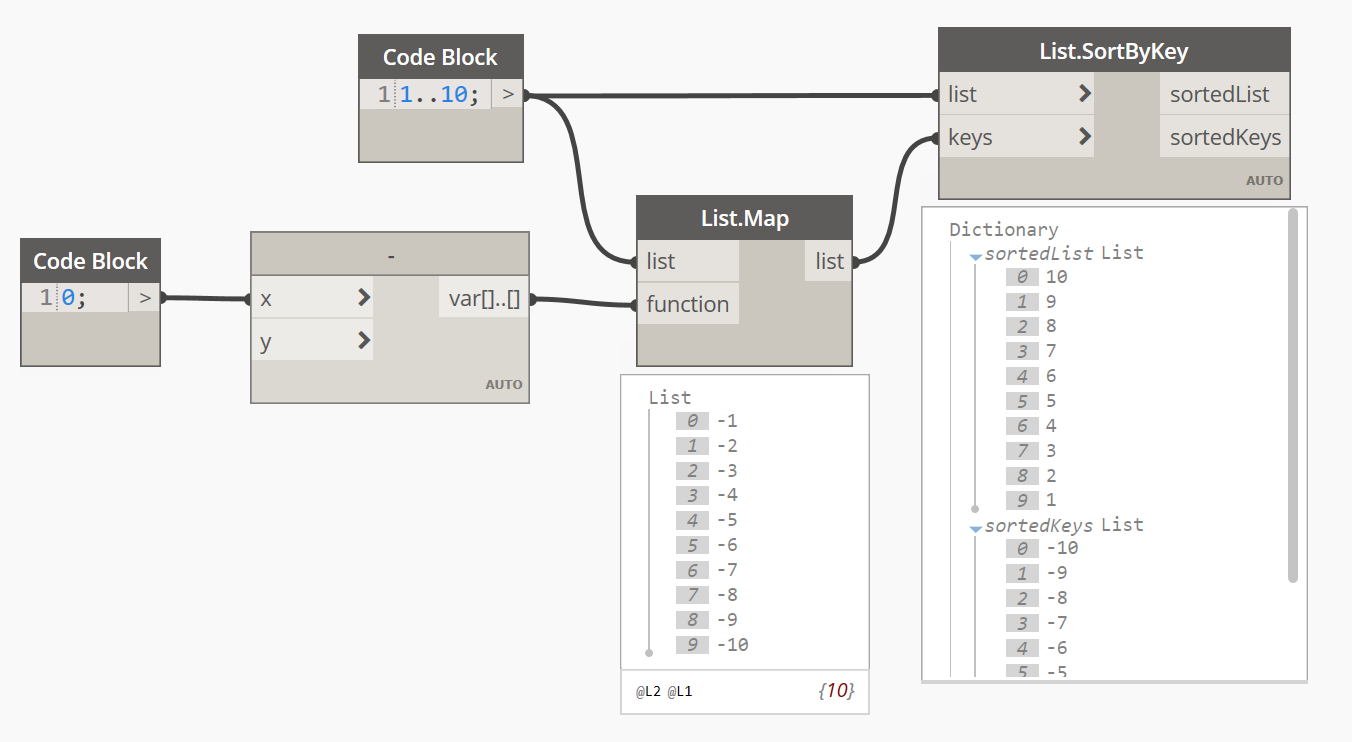The width and height of the screenshot is (1352, 742).
Task: Click the list input chevron on List.SortByKey
Action: [x=1085, y=94]
